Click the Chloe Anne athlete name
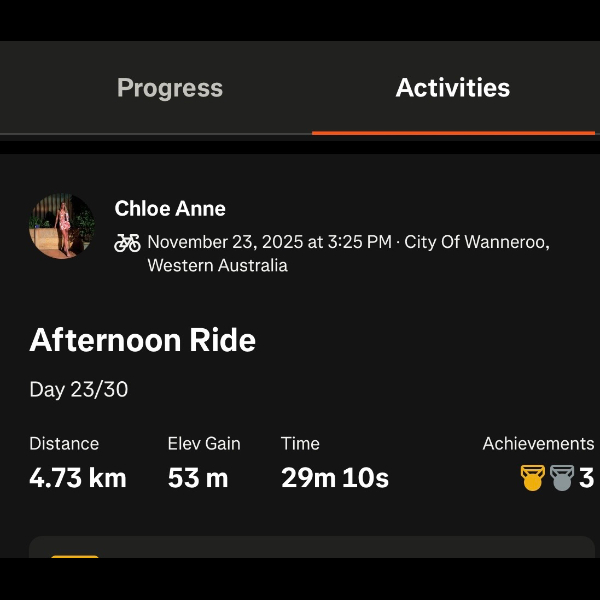This screenshot has width=600, height=600. (170, 208)
